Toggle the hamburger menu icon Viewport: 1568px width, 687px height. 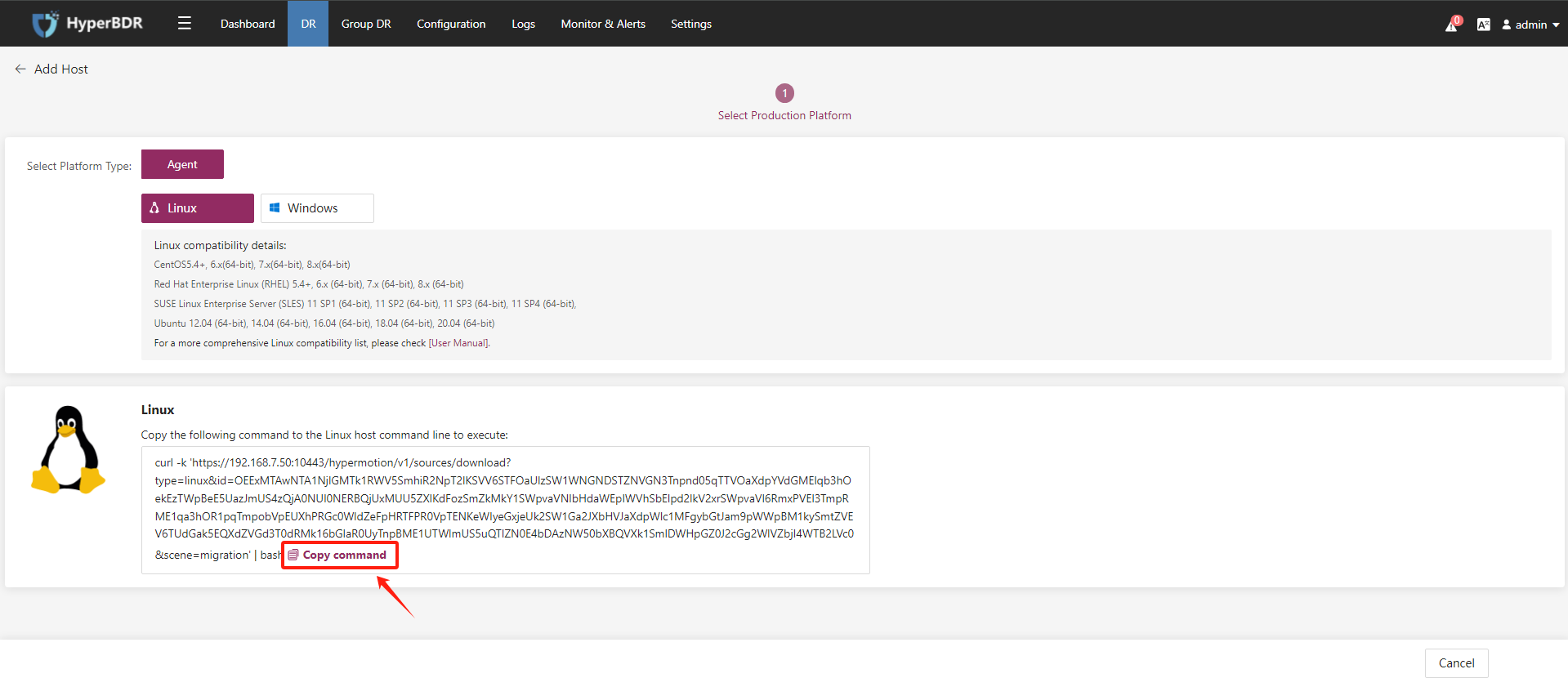[185, 23]
